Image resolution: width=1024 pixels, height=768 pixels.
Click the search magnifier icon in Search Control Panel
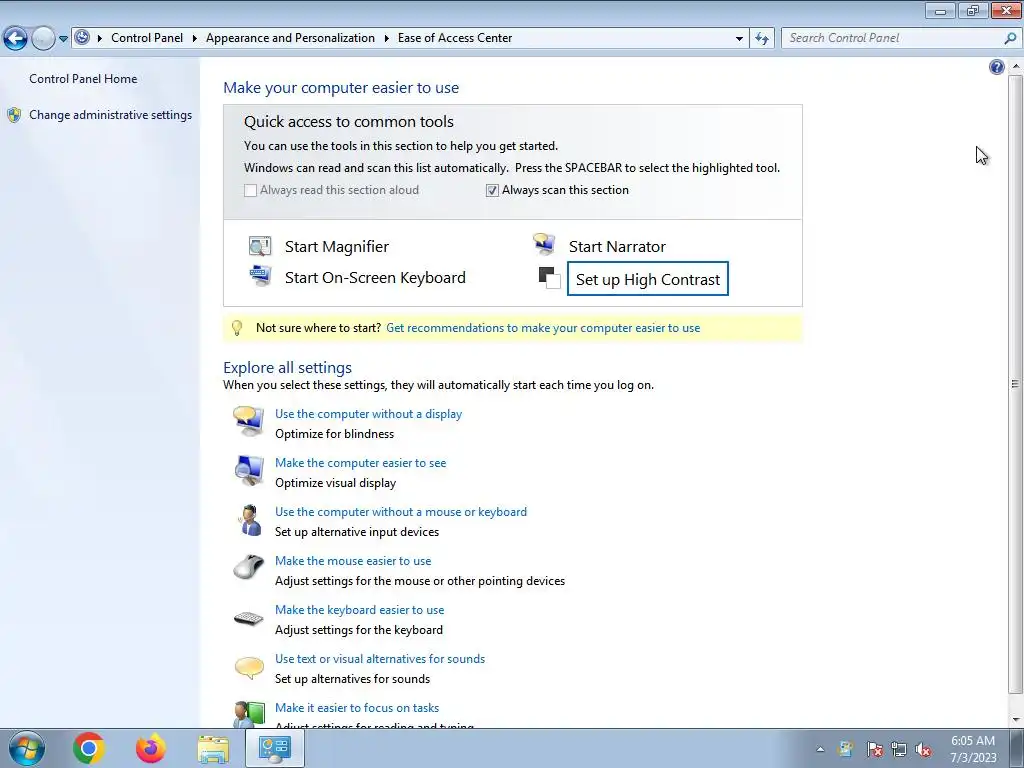(x=1010, y=38)
